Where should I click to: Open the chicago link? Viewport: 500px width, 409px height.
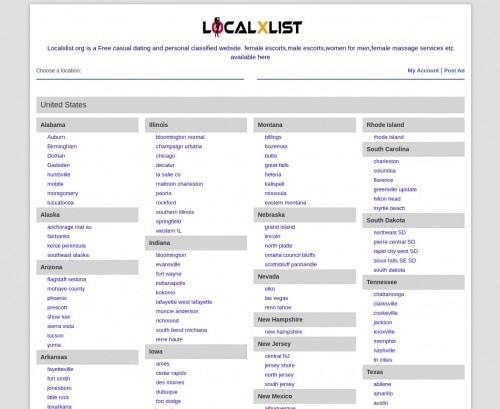pos(165,156)
